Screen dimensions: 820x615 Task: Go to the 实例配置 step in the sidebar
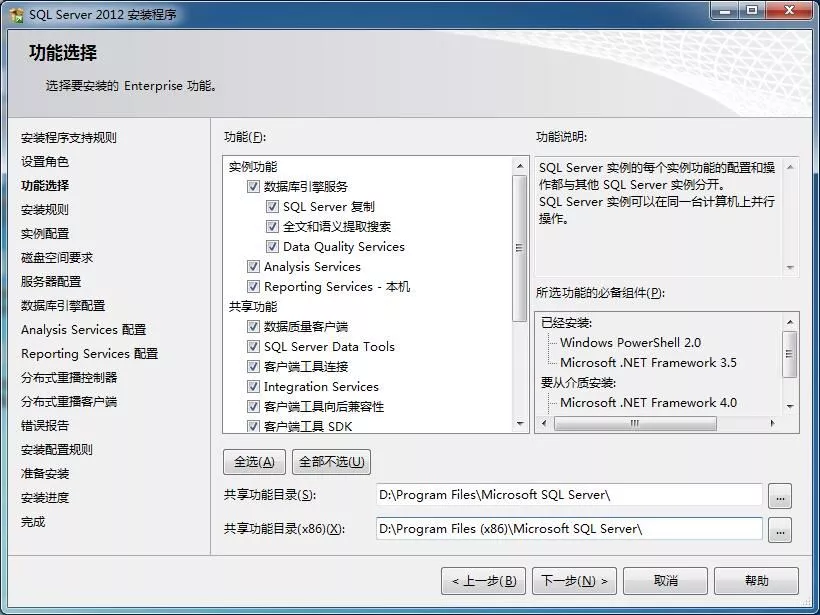coord(45,233)
